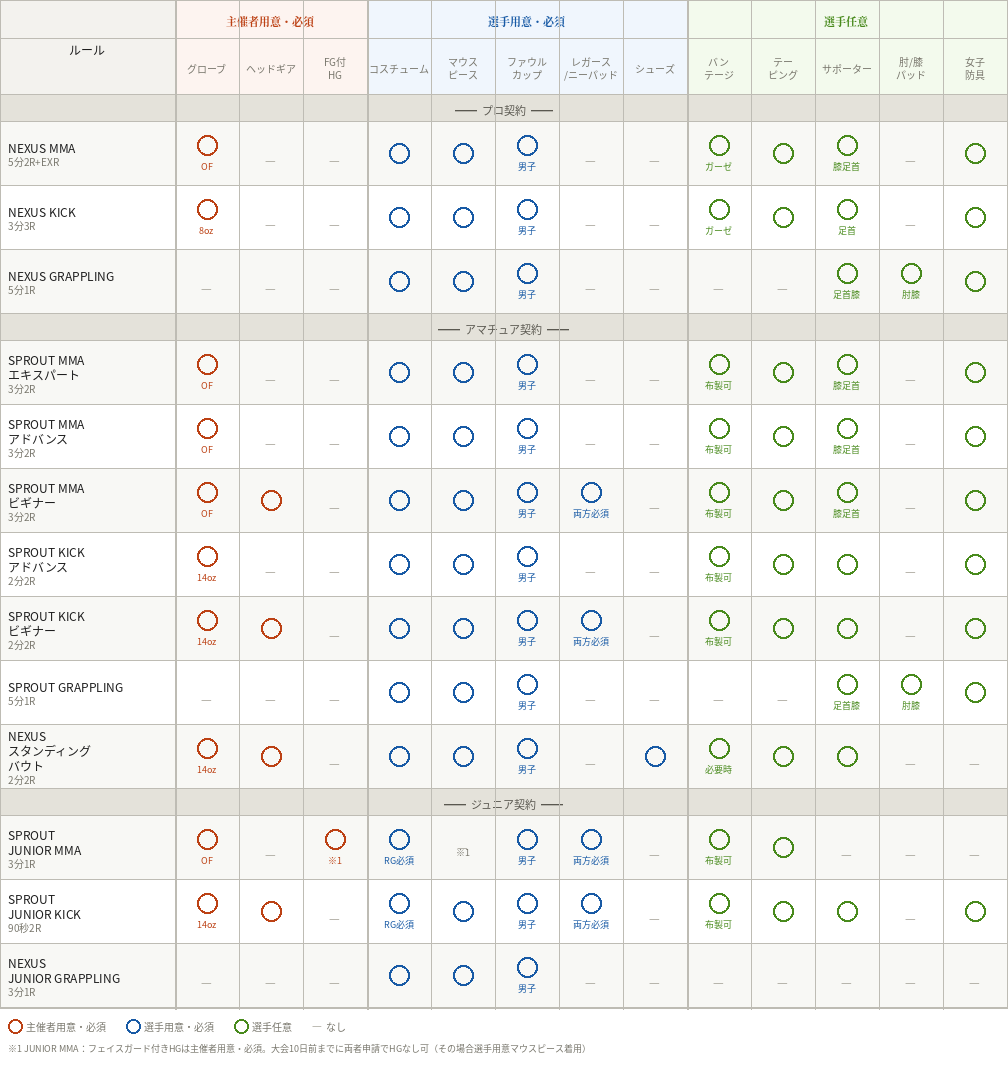Click the red circle icon in the legend
This screenshot has height=1069, width=1008.
15,1027
